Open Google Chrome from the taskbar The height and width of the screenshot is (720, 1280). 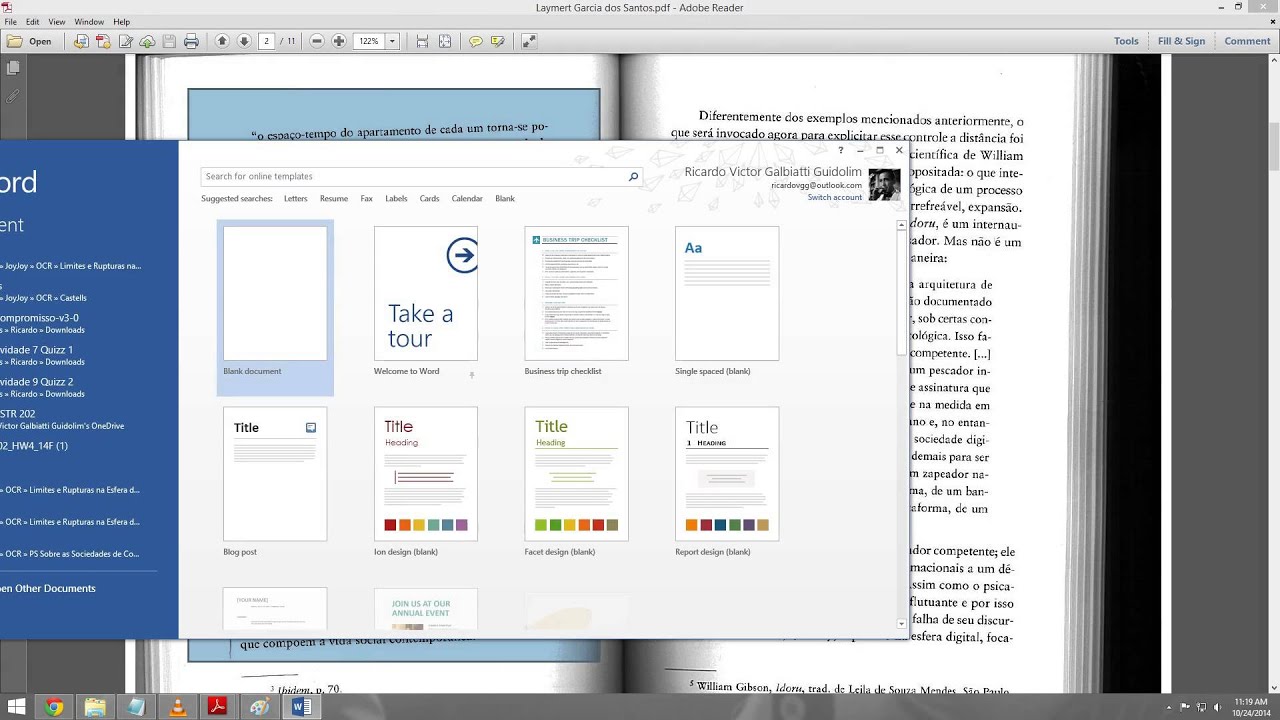click(54, 707)
